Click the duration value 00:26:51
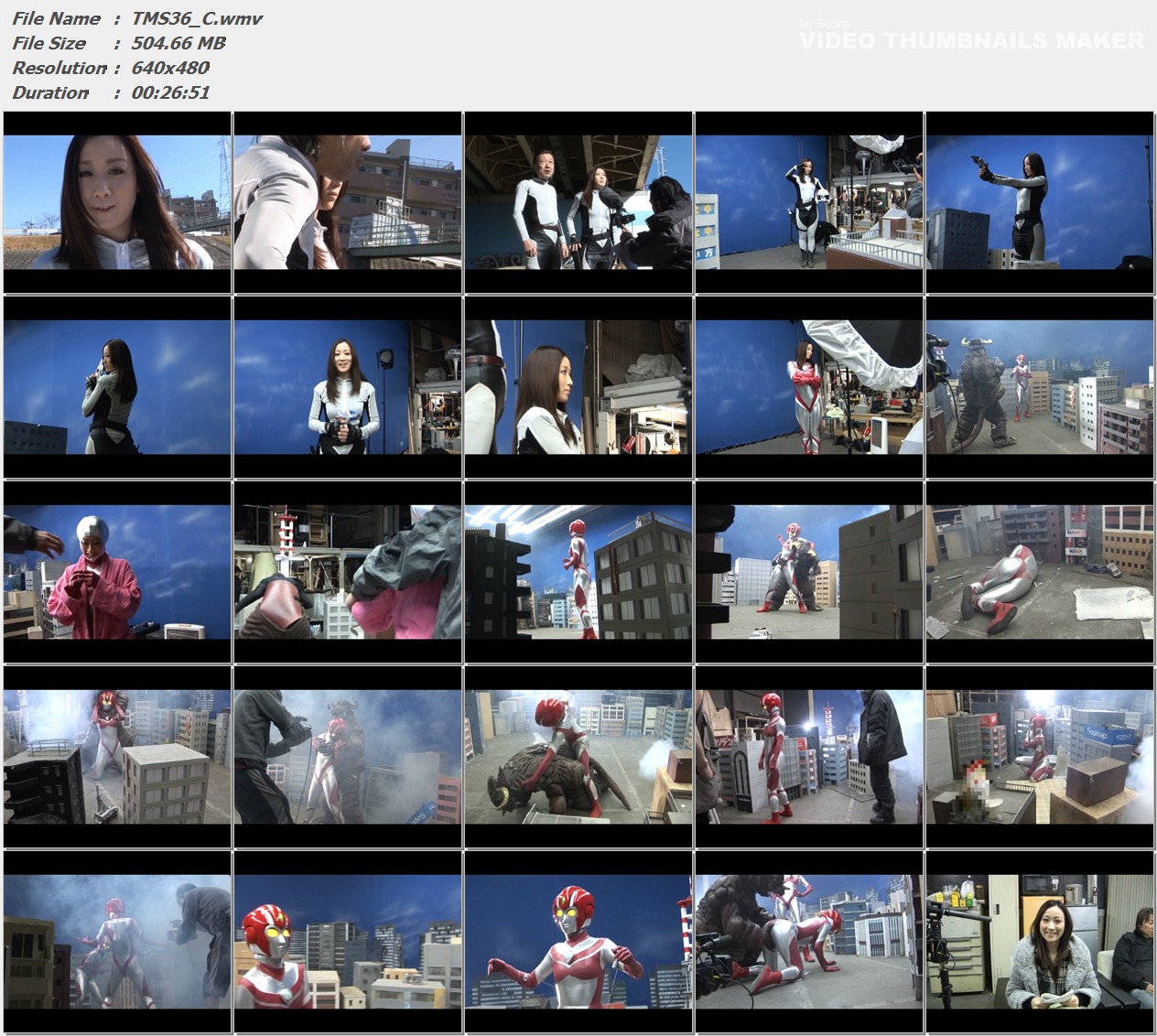Viewport: 1157px width, 1036px height. [170, 92]
